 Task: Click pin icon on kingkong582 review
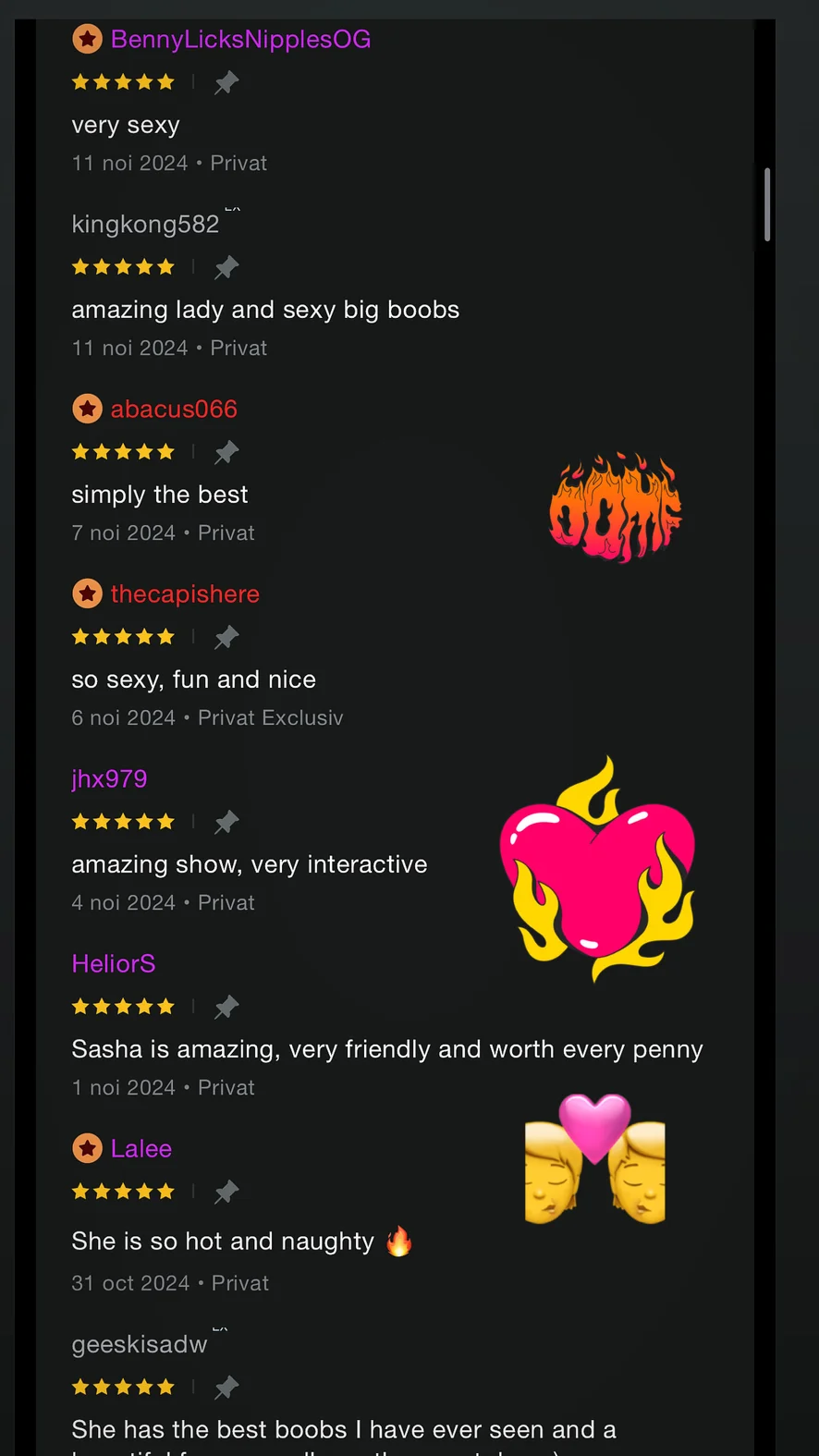[226, 267]
